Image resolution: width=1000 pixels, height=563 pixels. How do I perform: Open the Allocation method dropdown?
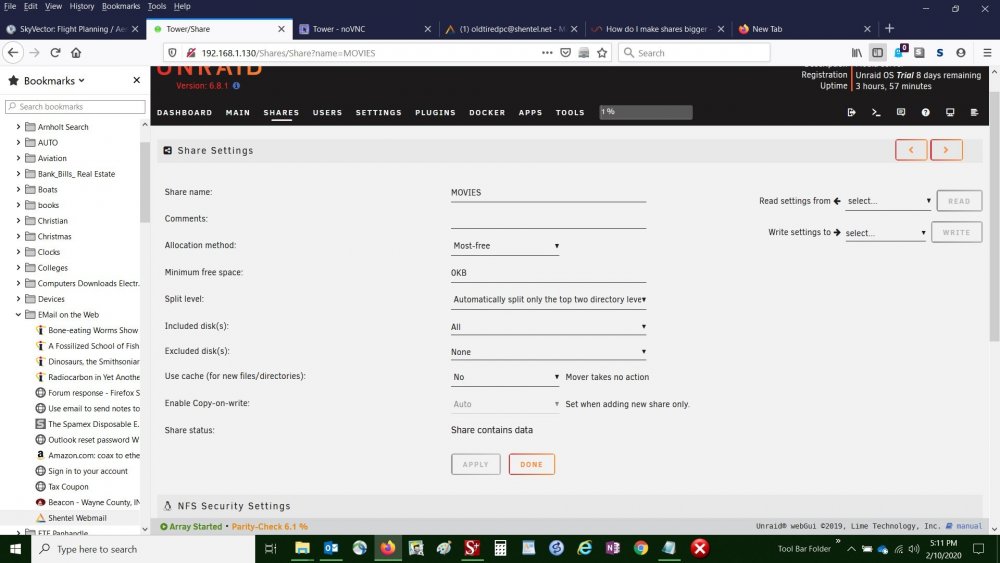(x=505, y=245)
